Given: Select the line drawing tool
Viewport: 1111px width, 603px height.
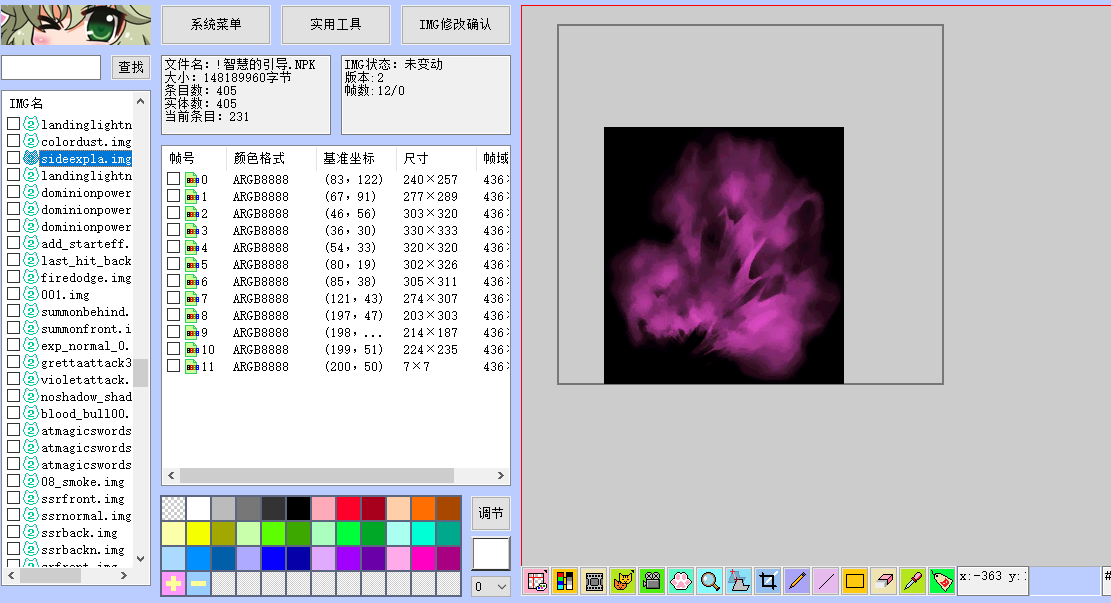Looking at the screenshot, I should click(826, 580).
